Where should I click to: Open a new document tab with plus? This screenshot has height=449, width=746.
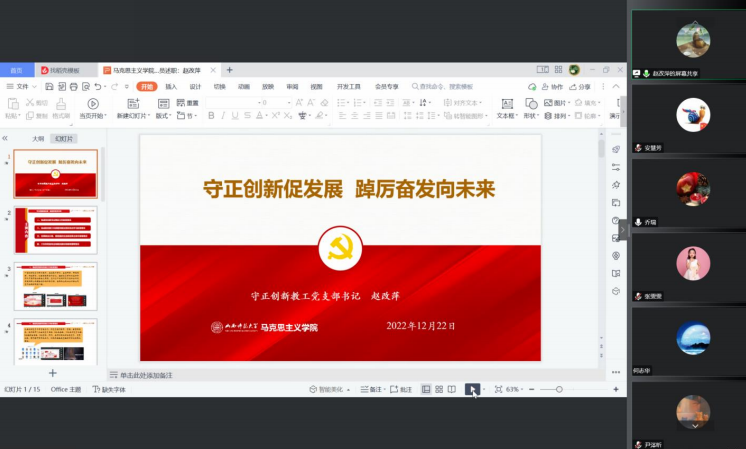click(229, 70)
